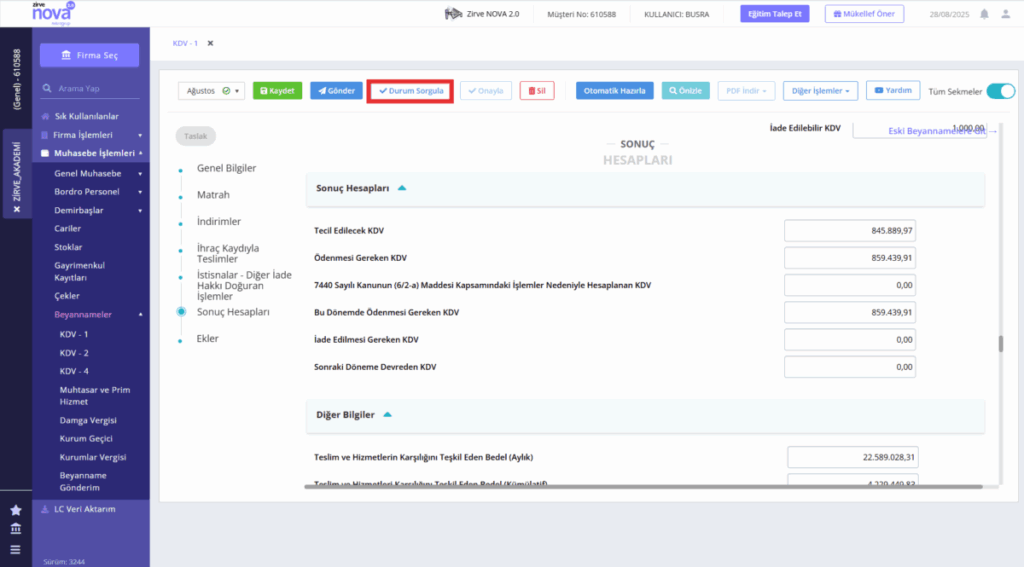1024x567 pixels.
Task: Click the favorites star icon in sidebar
Action: 16,510
